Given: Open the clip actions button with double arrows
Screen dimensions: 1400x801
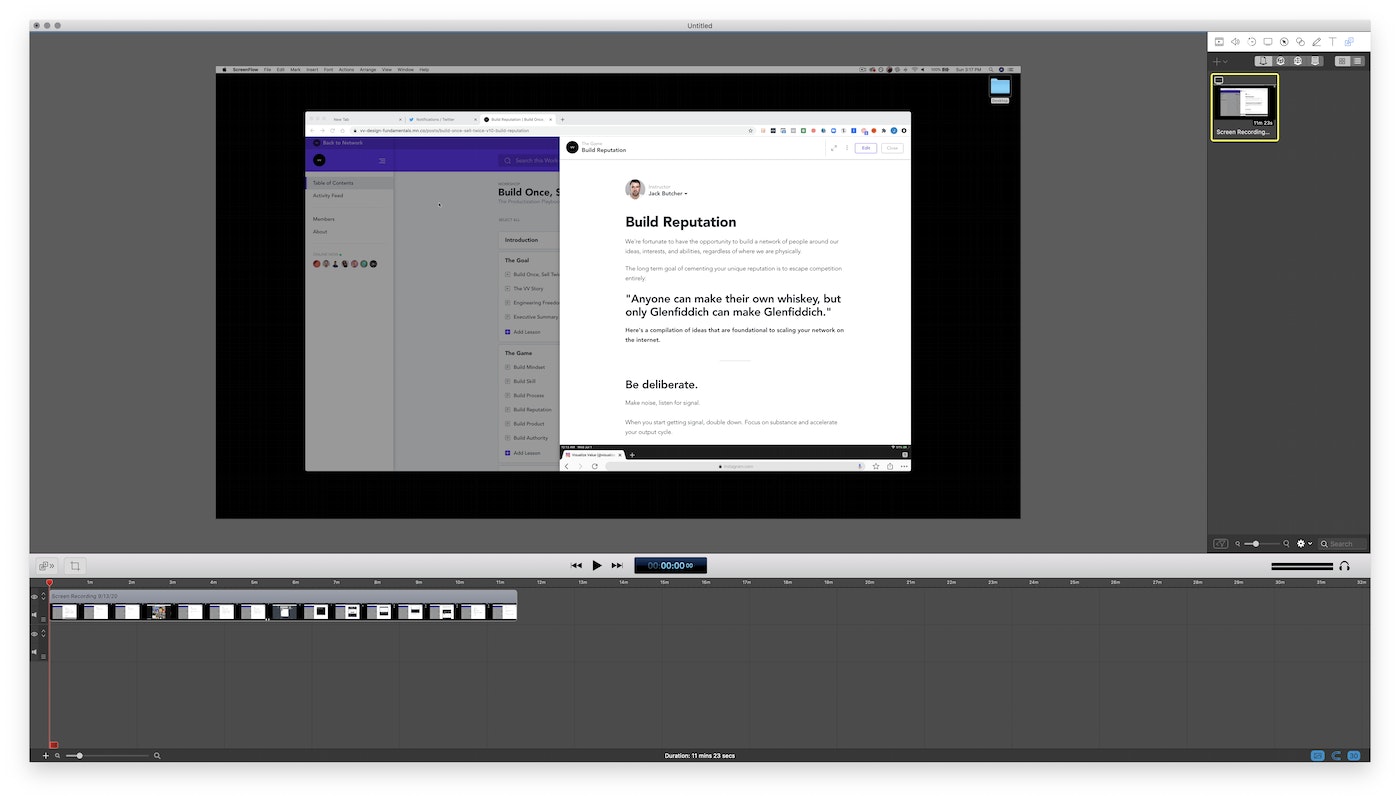Looking at the screenshot, I should [x=46, y=566].
